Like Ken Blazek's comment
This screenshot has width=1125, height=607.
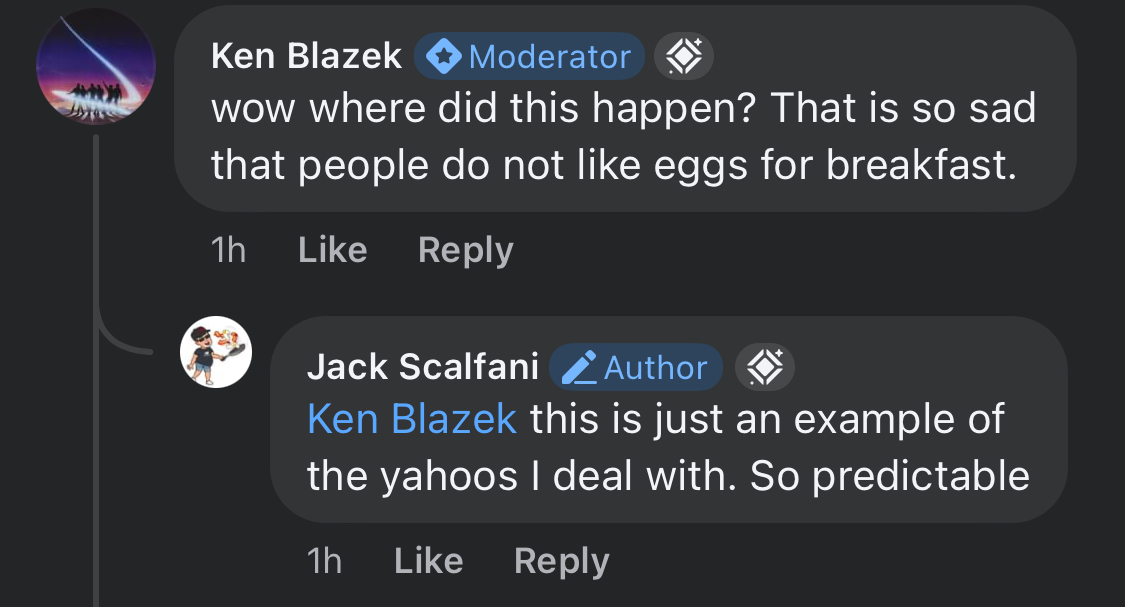coord(333,250)
